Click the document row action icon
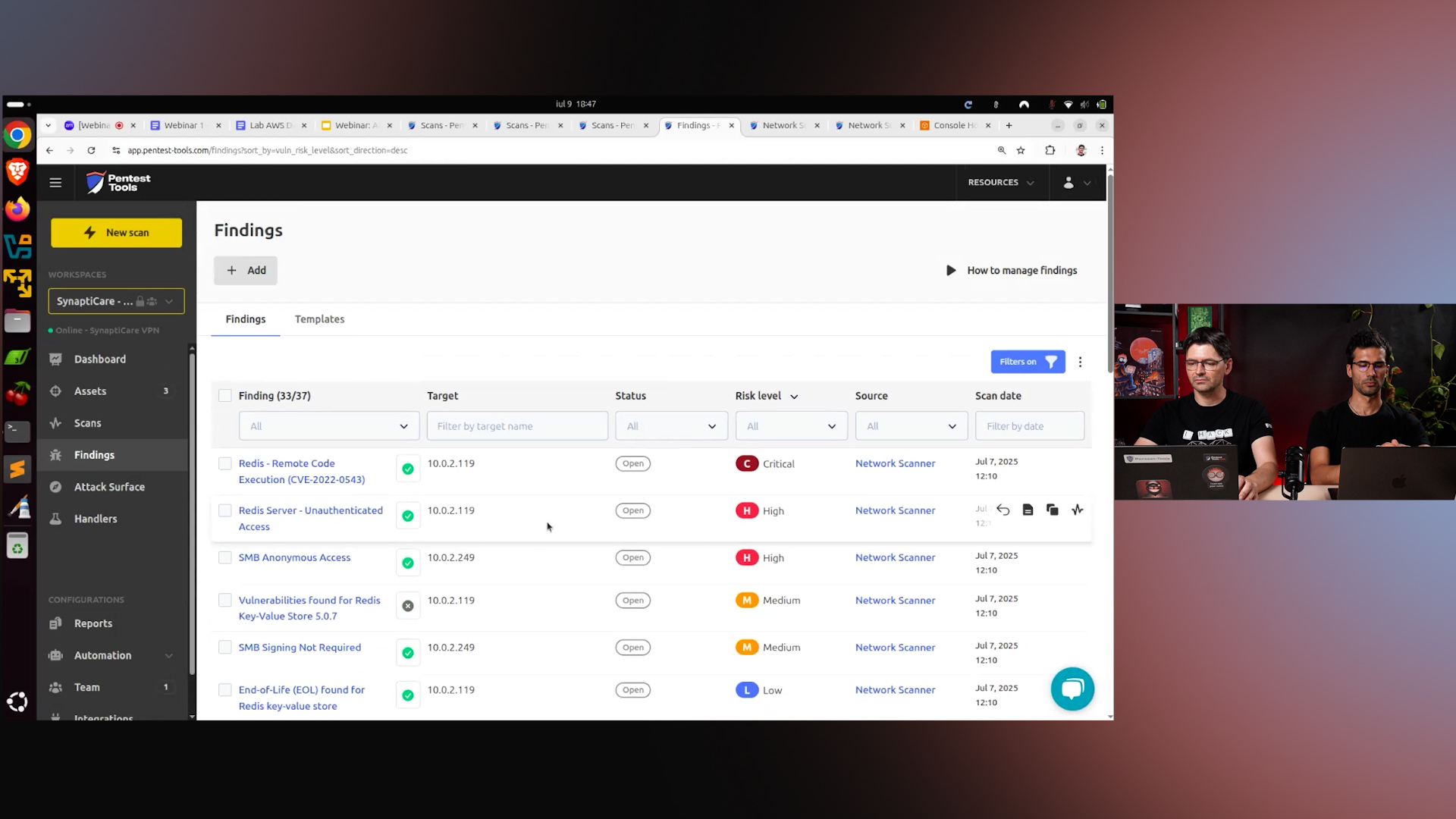This screenshot has height=819, width=1456. point(1028,510)
